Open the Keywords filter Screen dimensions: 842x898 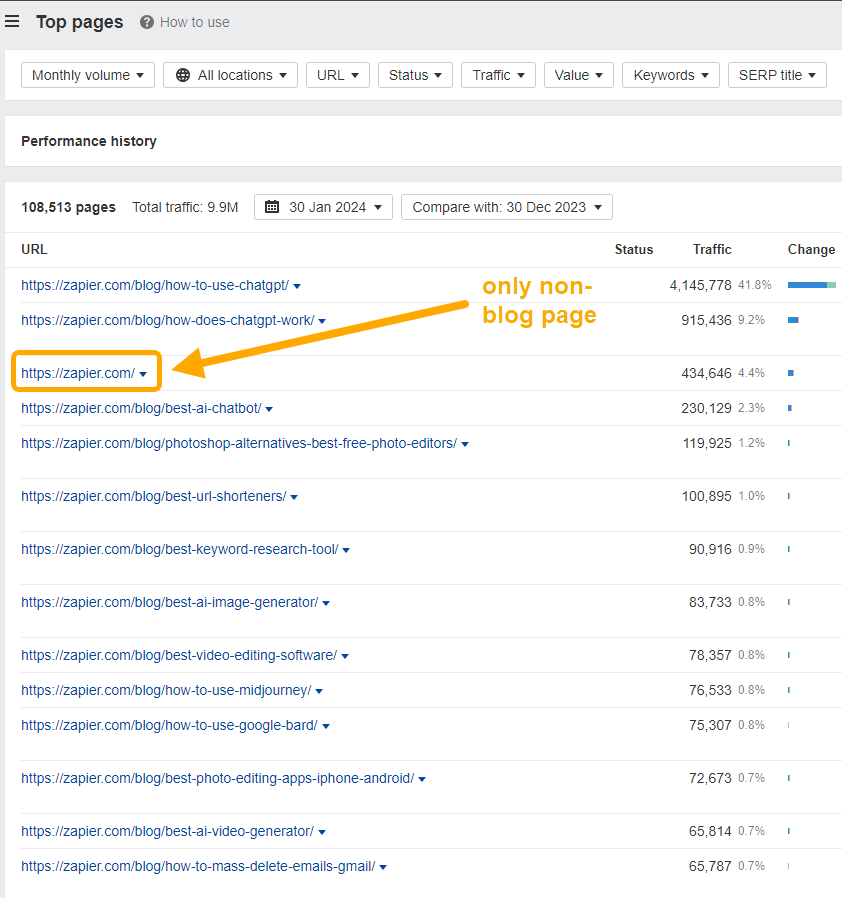(670, 74)
